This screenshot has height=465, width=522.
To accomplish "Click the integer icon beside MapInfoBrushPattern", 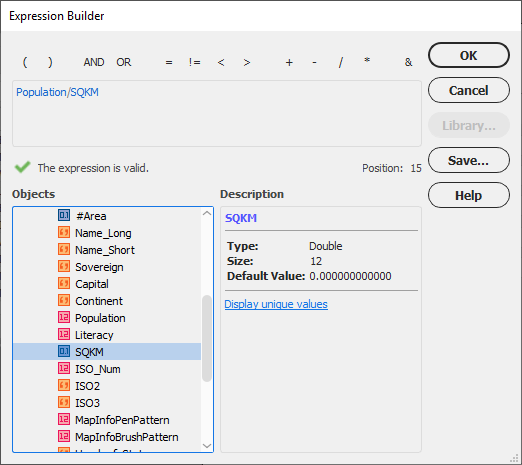I will click(64, 436).
